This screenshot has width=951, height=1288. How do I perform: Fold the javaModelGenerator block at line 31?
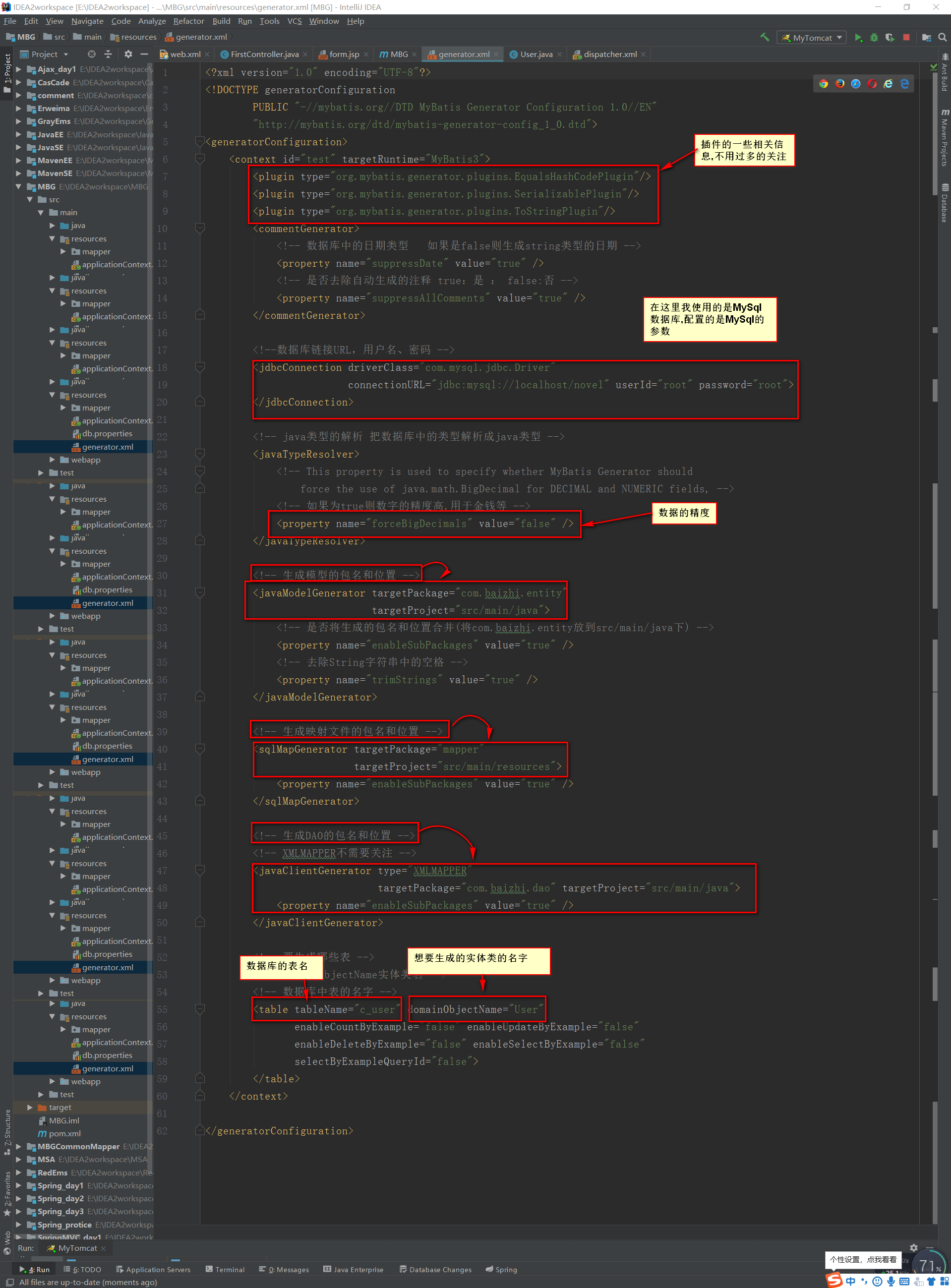click(200, 593)
